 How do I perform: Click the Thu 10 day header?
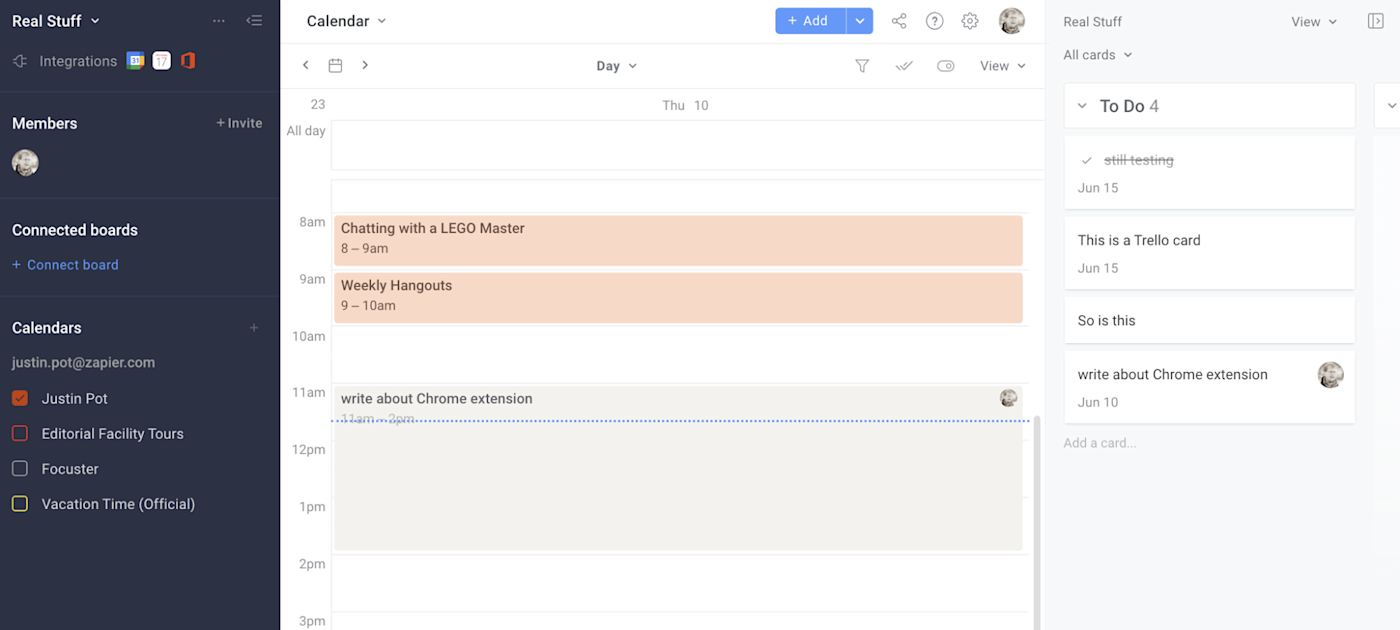(x=685, y=105)
